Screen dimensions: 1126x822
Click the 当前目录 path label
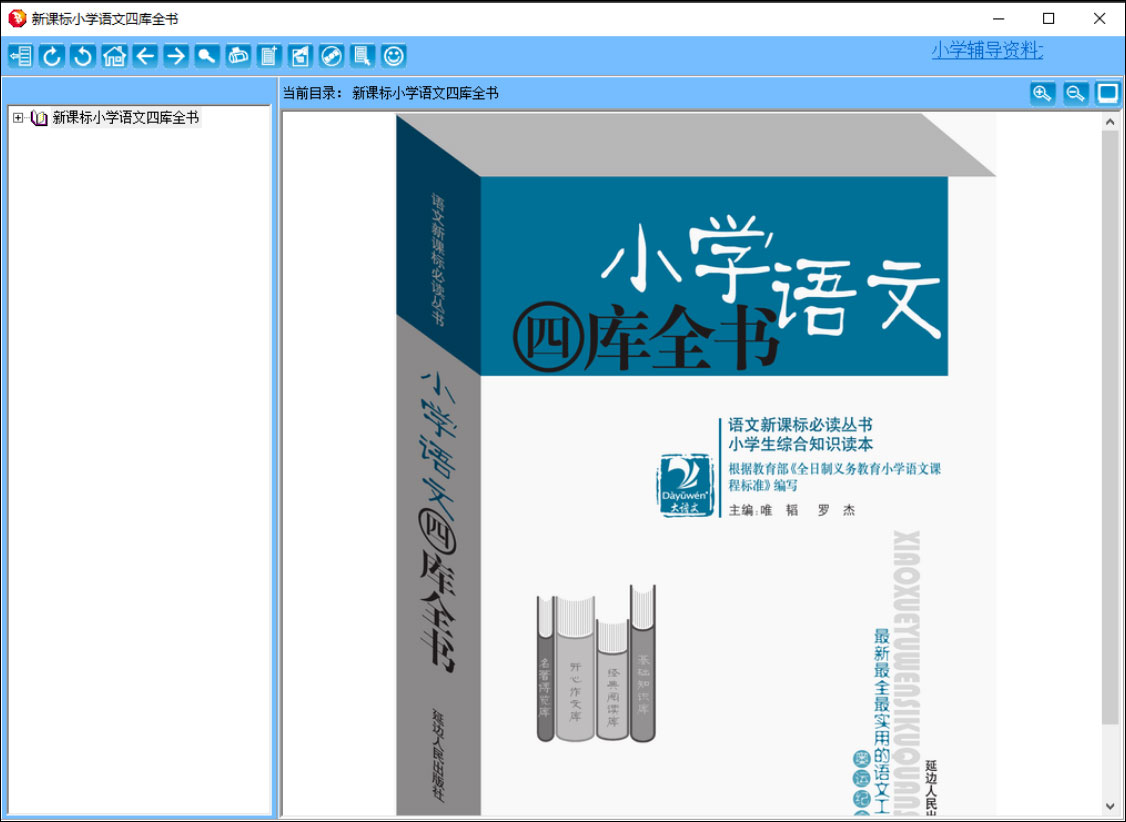point(391,93)
